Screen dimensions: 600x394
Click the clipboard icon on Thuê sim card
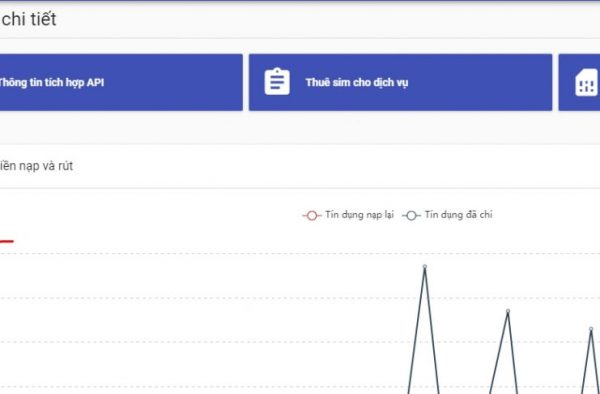coord(277,81)
